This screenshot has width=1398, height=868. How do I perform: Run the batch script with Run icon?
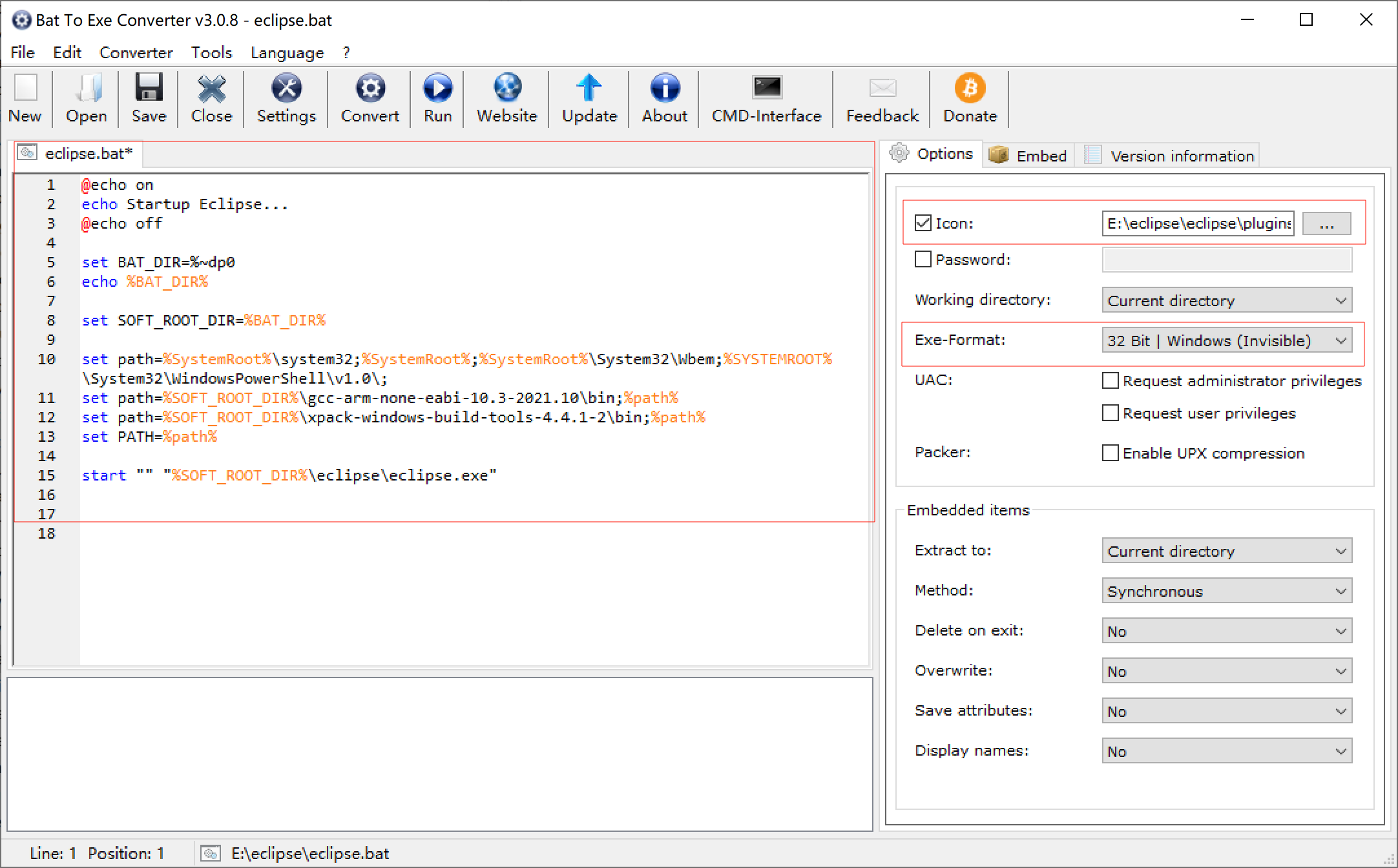click(x=437, y=88)
